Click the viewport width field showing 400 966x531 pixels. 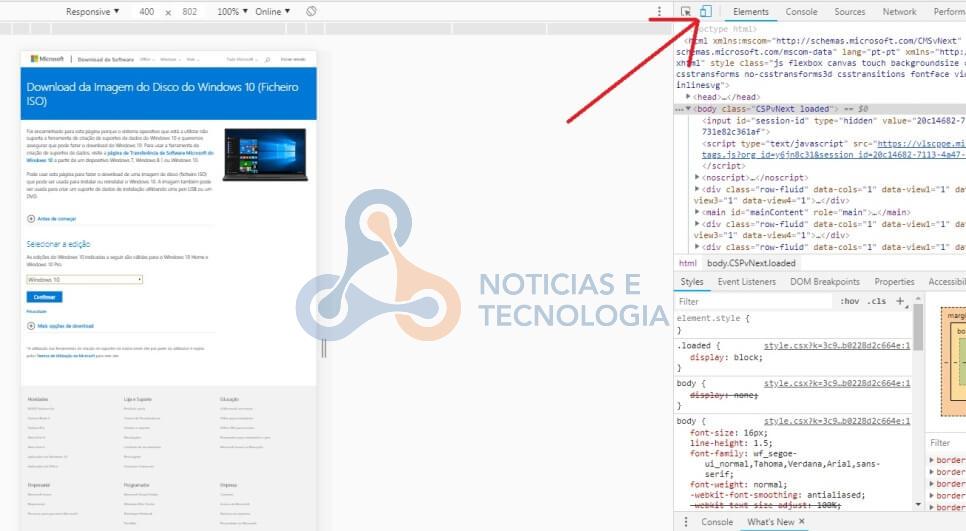[x=147, y=12]
